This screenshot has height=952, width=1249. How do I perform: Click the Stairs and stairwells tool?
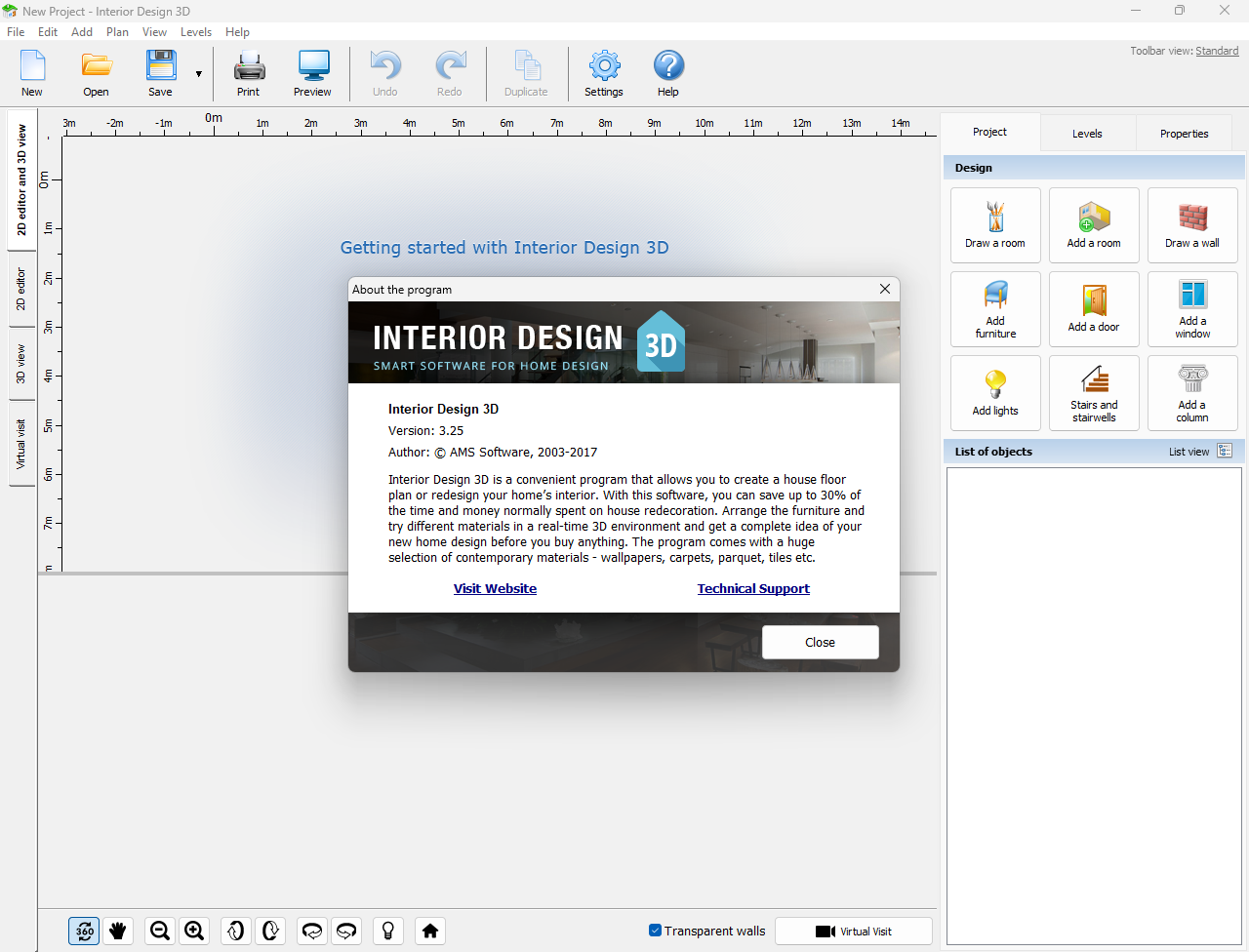click(x=1094, y=393)
